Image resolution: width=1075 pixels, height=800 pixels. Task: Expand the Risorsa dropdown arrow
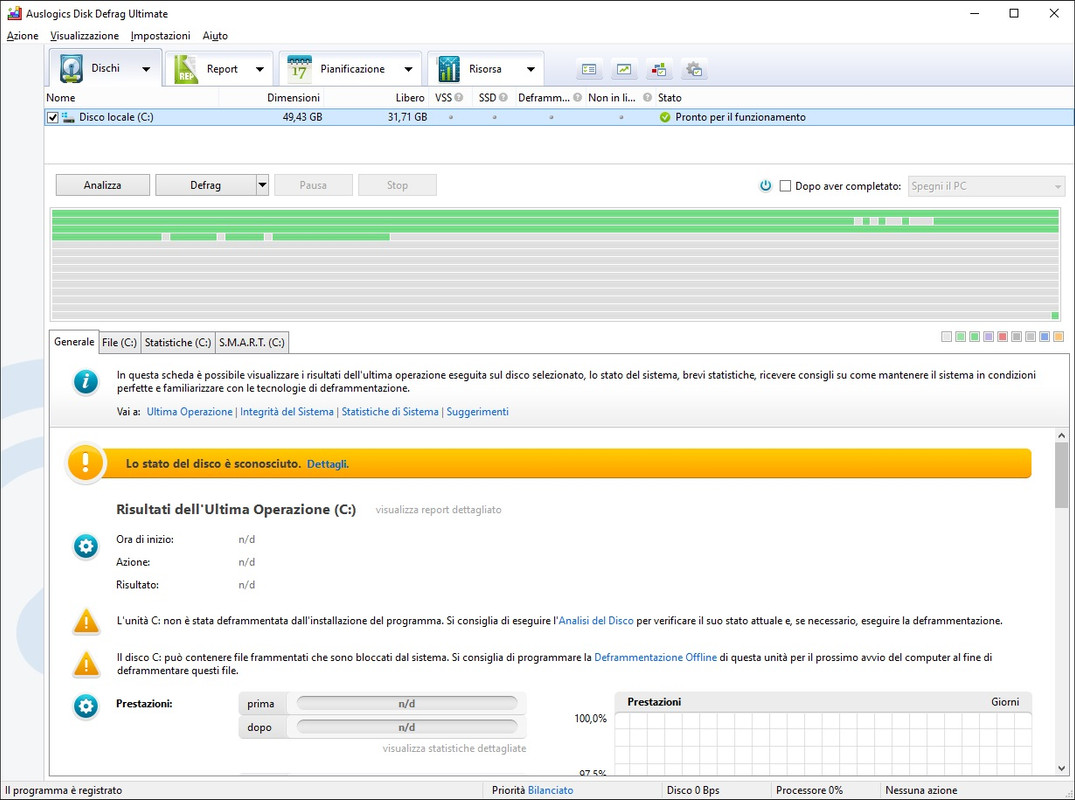[531, 69]
